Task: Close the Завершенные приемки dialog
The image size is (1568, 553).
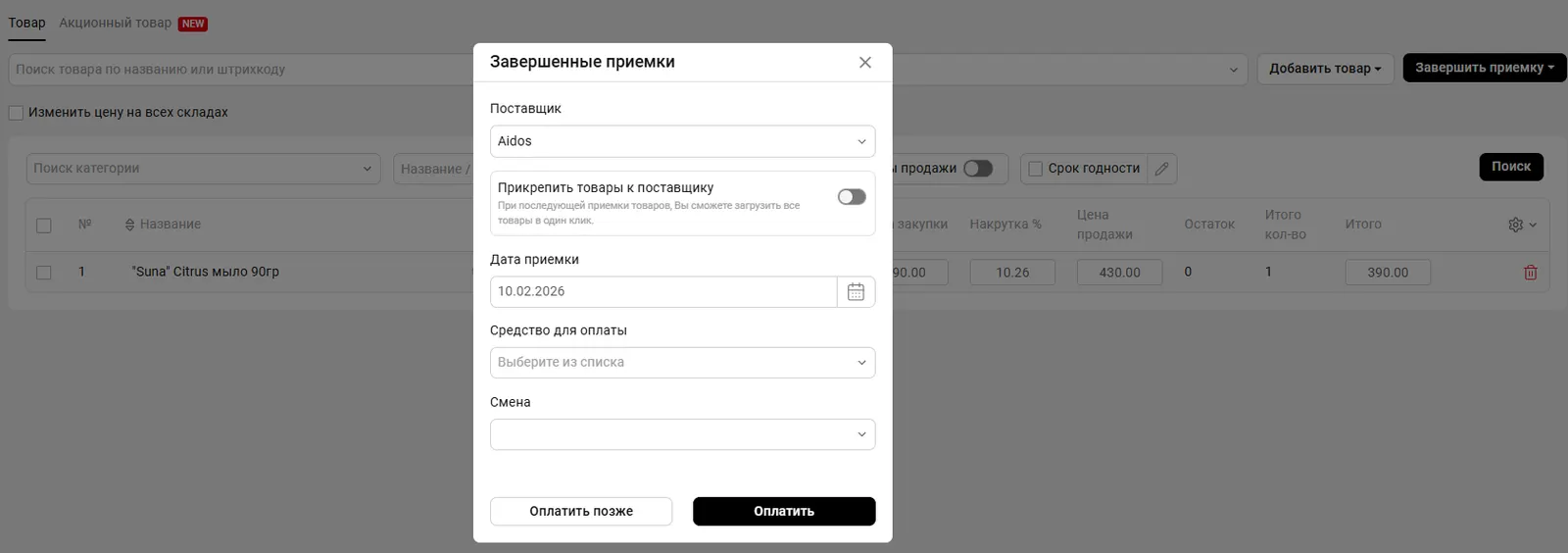Action: (x=864, y=63)
